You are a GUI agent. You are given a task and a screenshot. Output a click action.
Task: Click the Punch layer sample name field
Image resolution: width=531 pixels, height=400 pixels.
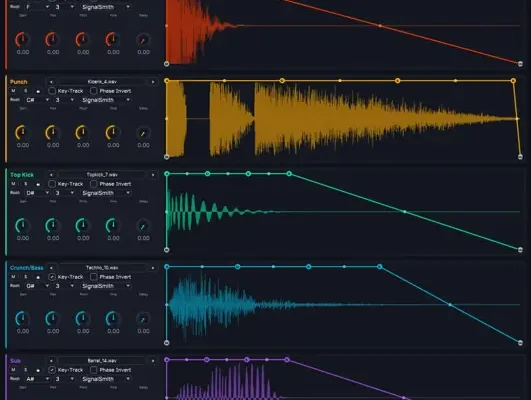(102, 82)
